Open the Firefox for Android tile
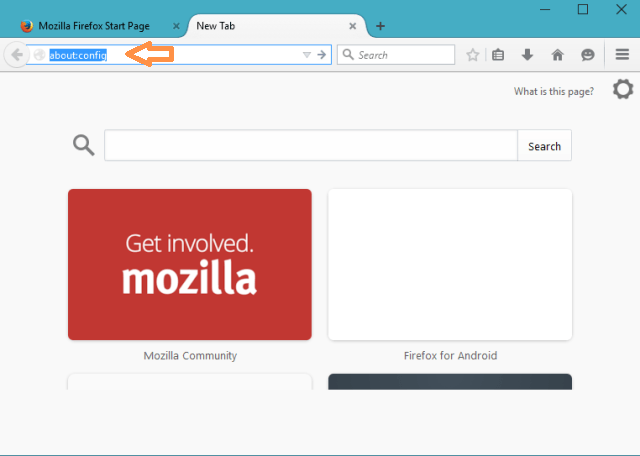Viewport: 640px width, 456px height. pyautogui.click(x=450, y=264)
